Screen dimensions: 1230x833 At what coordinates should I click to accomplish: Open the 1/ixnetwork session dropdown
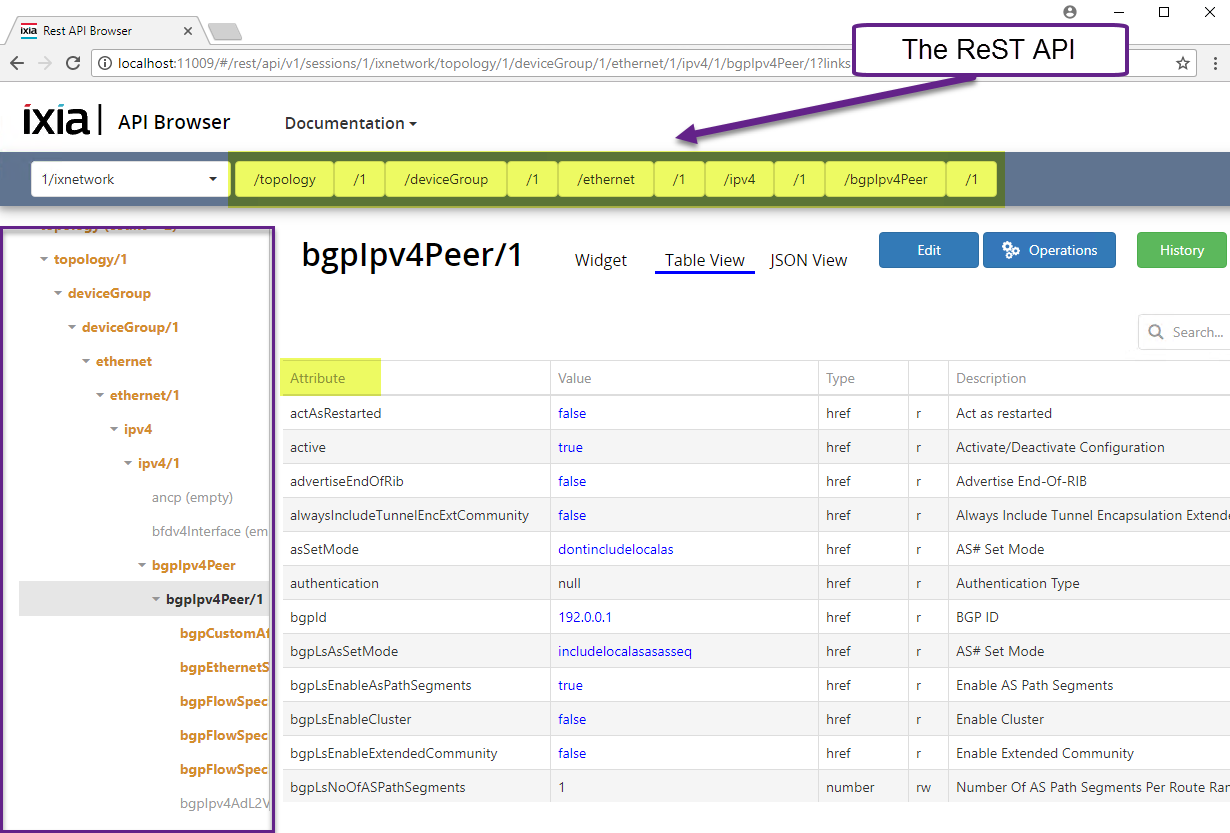[x=129, y=180]
